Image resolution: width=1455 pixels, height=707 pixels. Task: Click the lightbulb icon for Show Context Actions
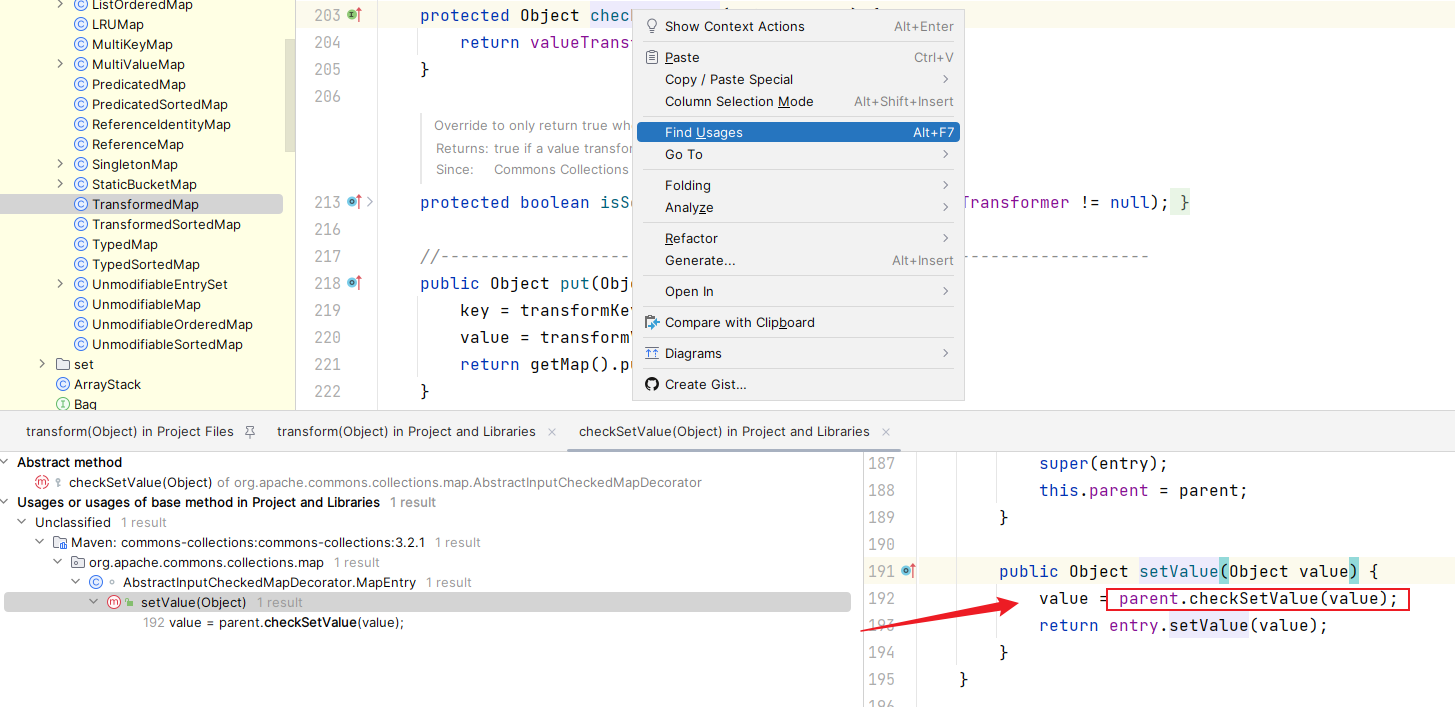coord(652,26)
